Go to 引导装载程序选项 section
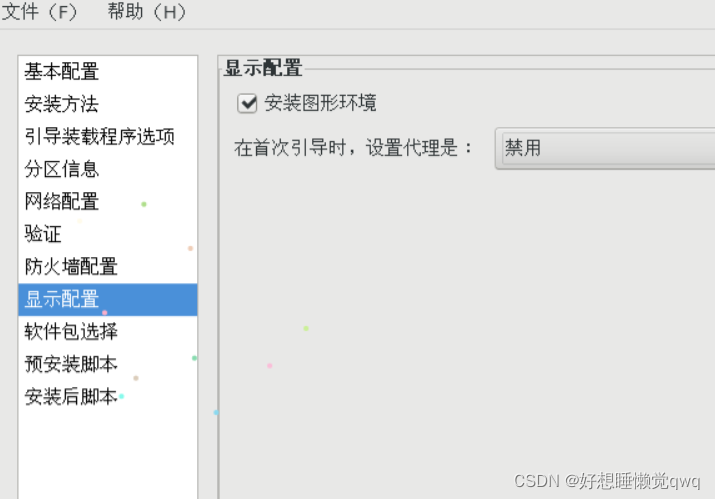 click(108, 136)
